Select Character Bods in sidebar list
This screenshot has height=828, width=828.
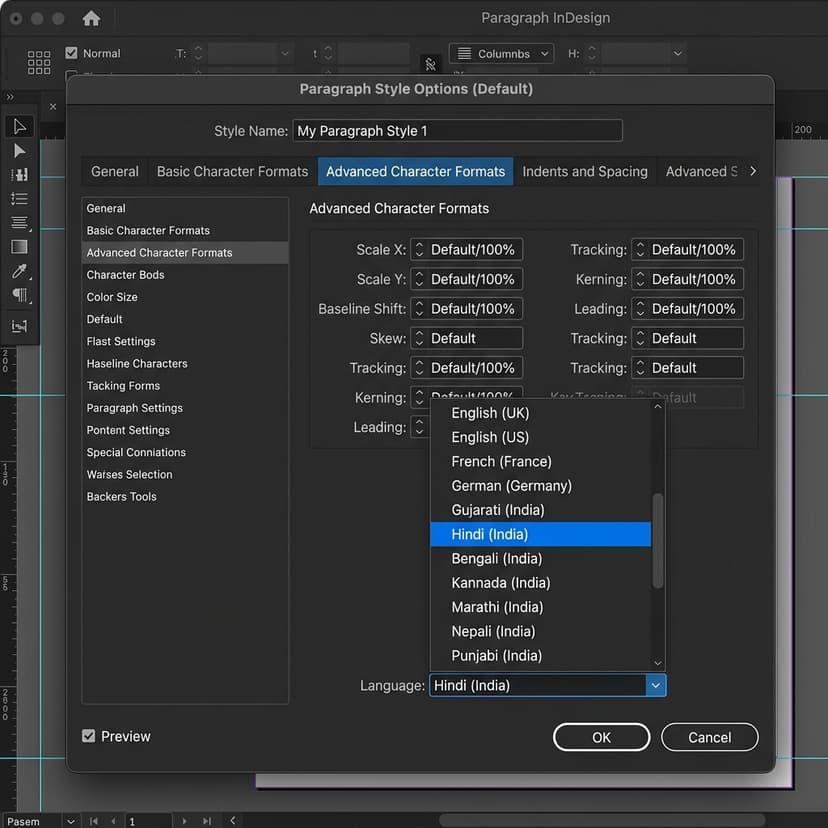click(x=185, y=275)
